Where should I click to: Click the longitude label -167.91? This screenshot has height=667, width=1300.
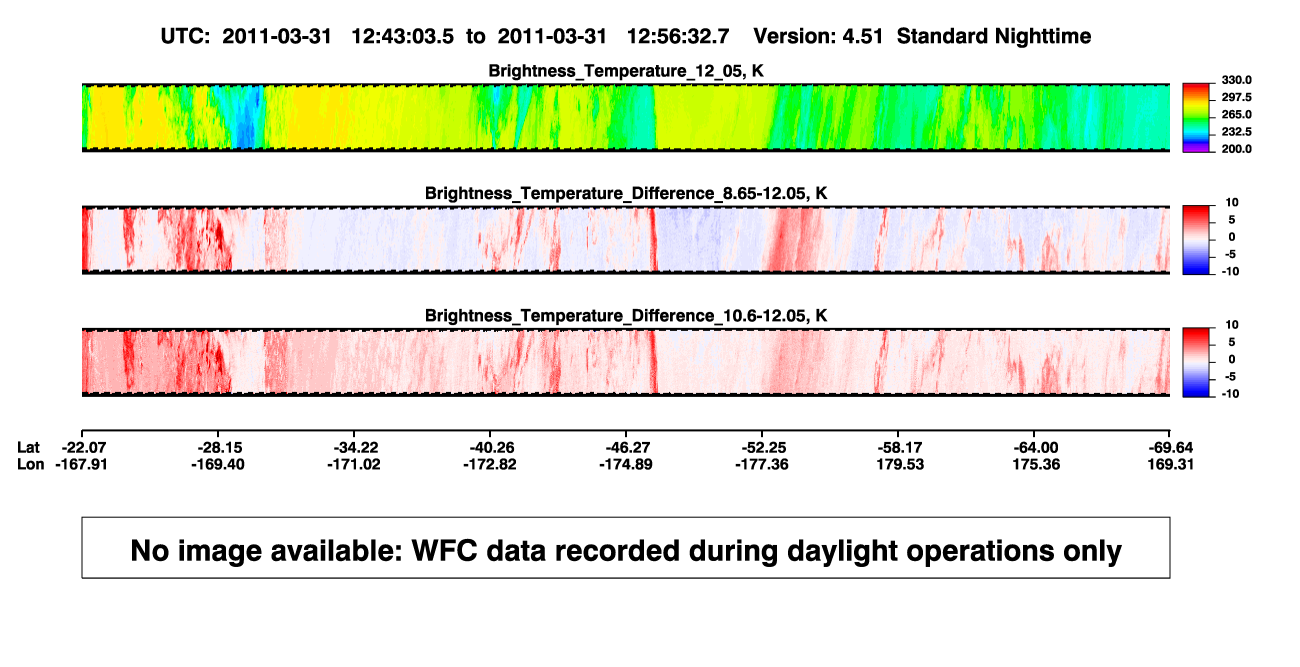click(x=84, y=464)
